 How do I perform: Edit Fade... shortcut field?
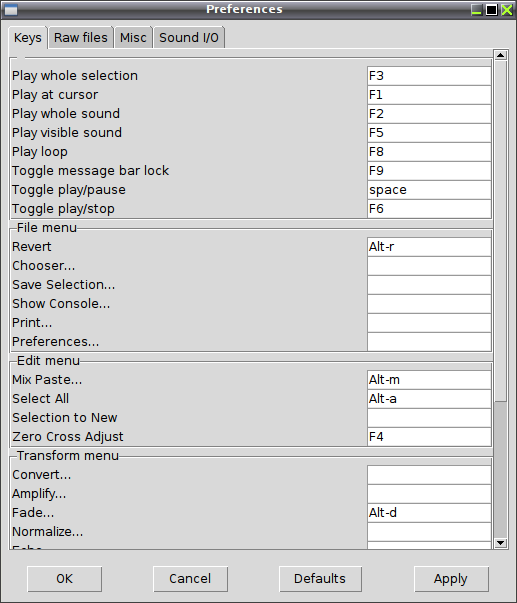[429, 513]
